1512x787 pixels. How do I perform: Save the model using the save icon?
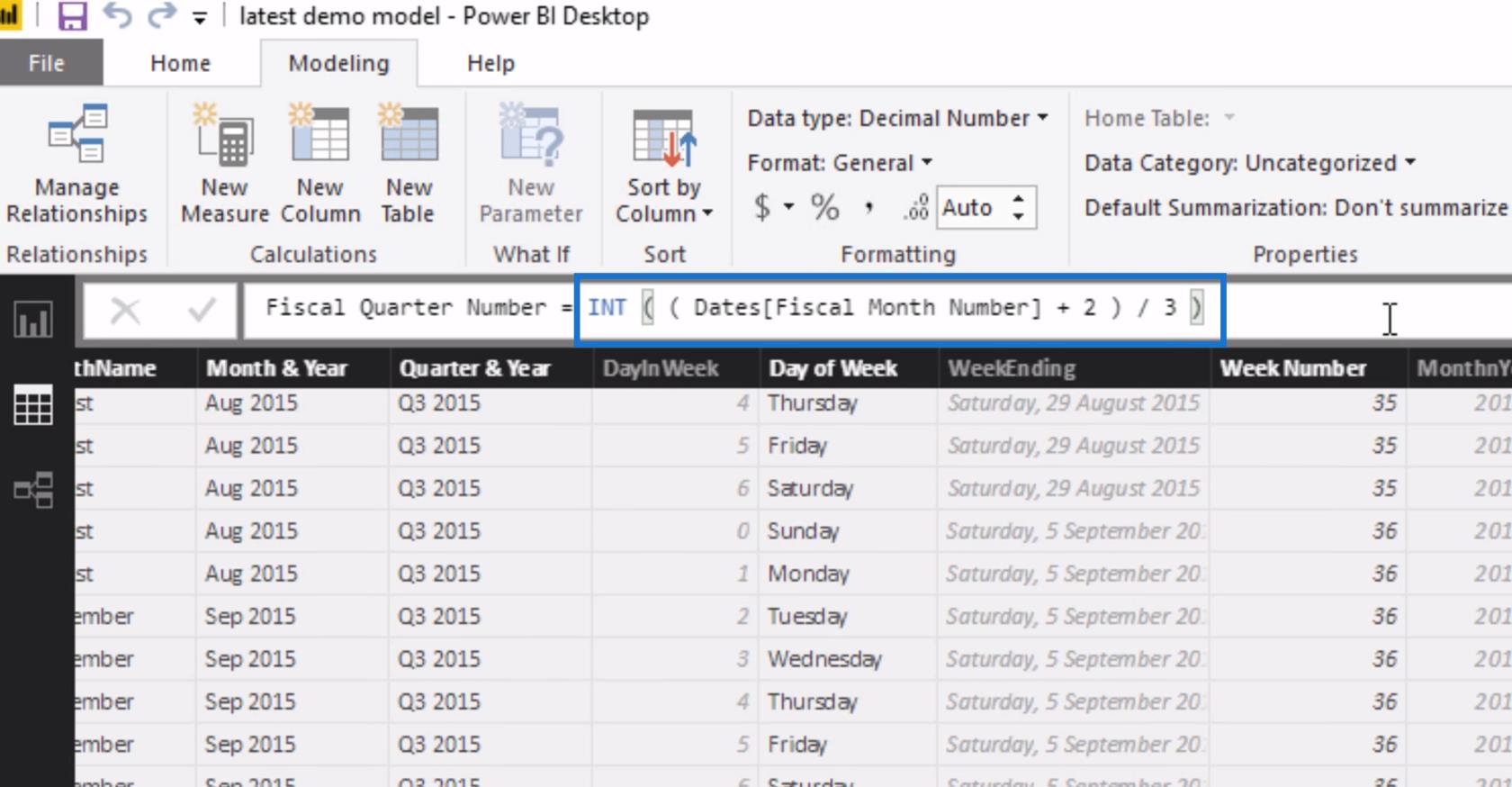[x=72, y=16]
